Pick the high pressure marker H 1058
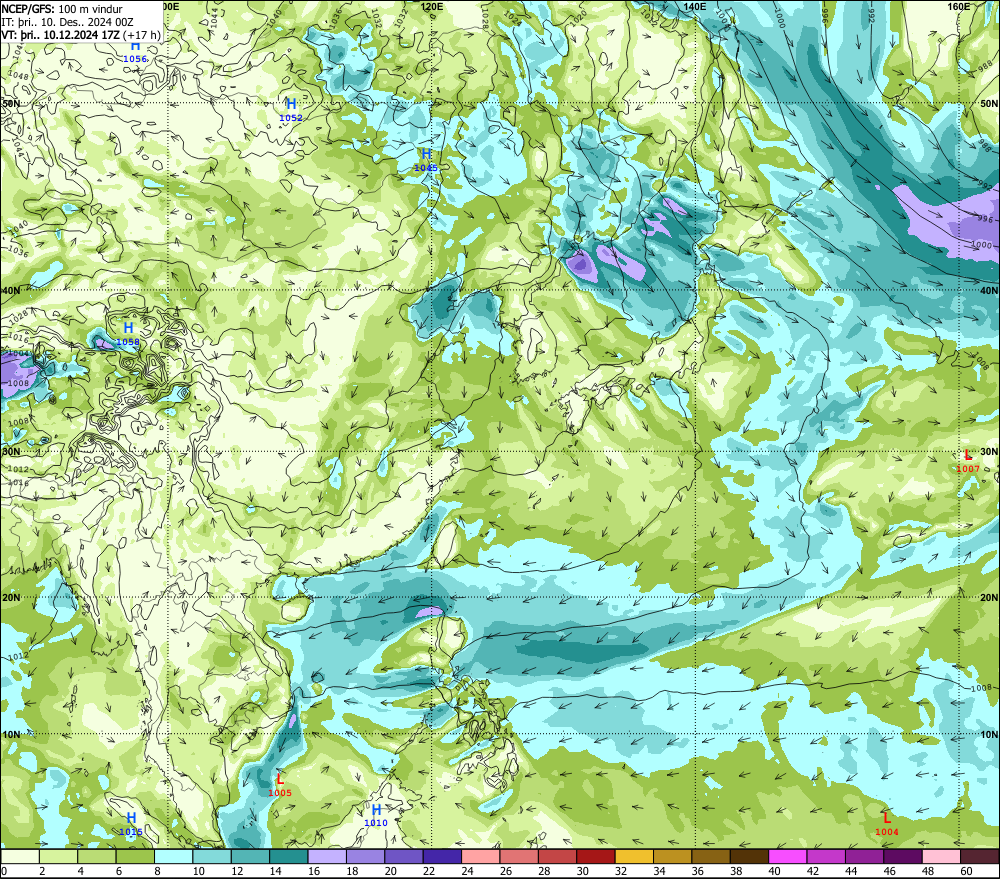 pyautogui.click(x=128, y=334)
